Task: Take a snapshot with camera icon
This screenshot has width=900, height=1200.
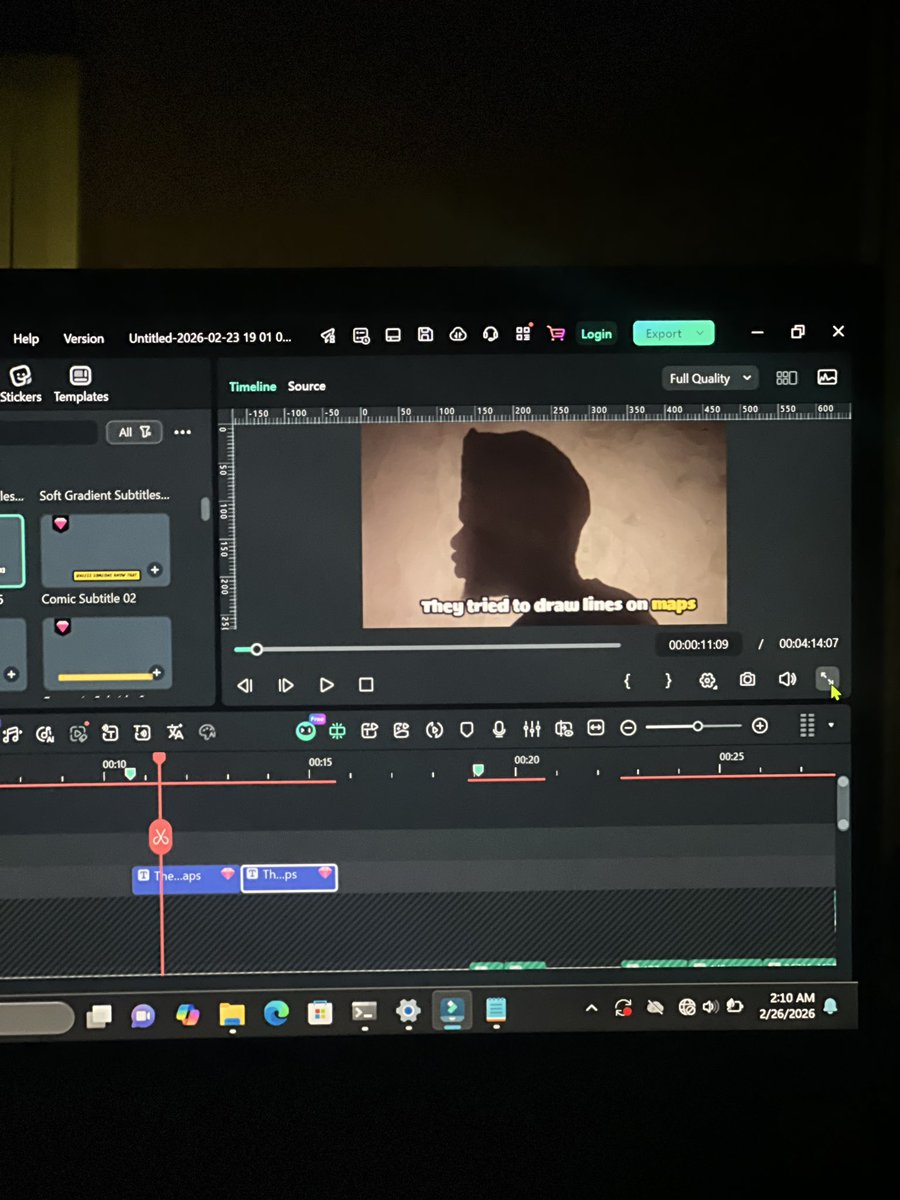Action: tap(747, 680)
